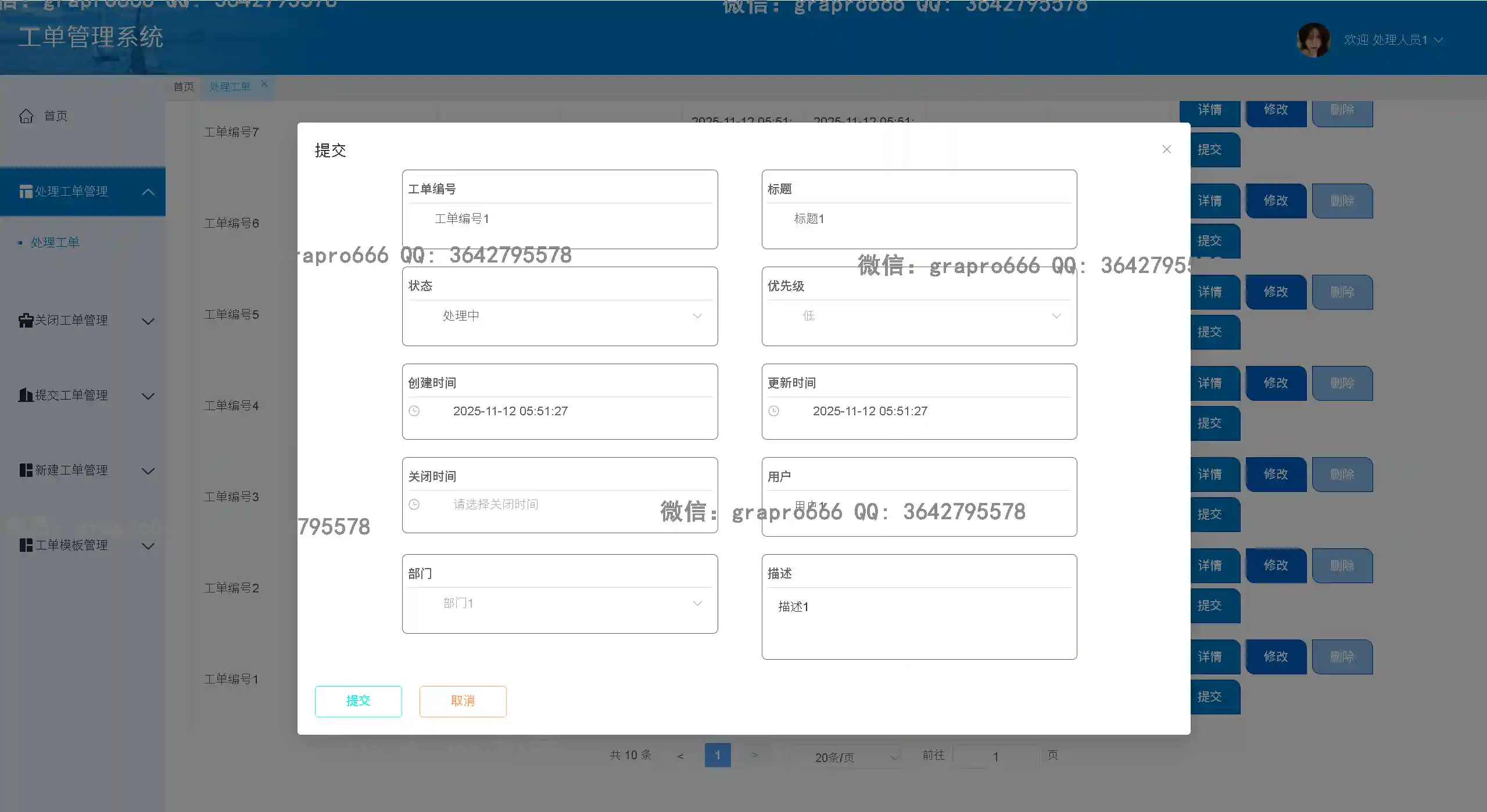This screenshot has width=1487, height=812.
Task: Click the 新建工单管理 grid icon
Action: [26, 470]
